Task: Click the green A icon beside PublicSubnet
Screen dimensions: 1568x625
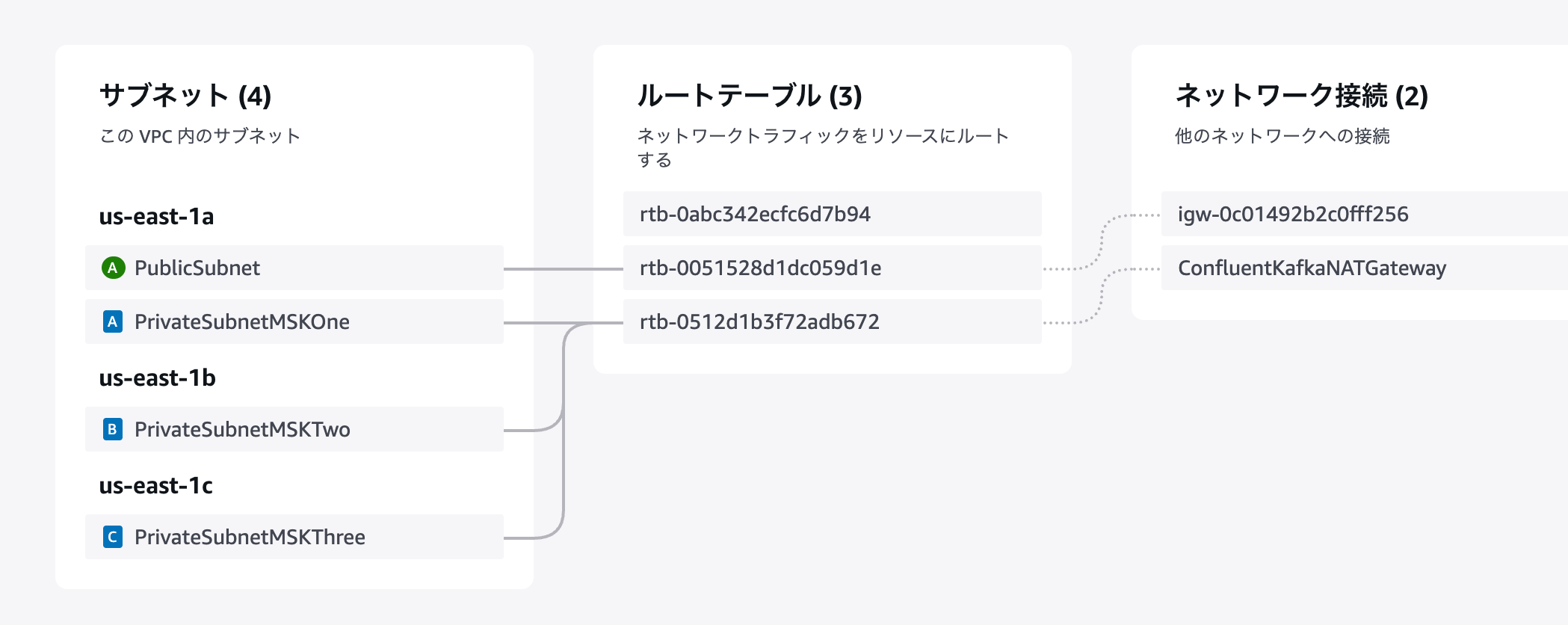Action: (x=113, y=268)
